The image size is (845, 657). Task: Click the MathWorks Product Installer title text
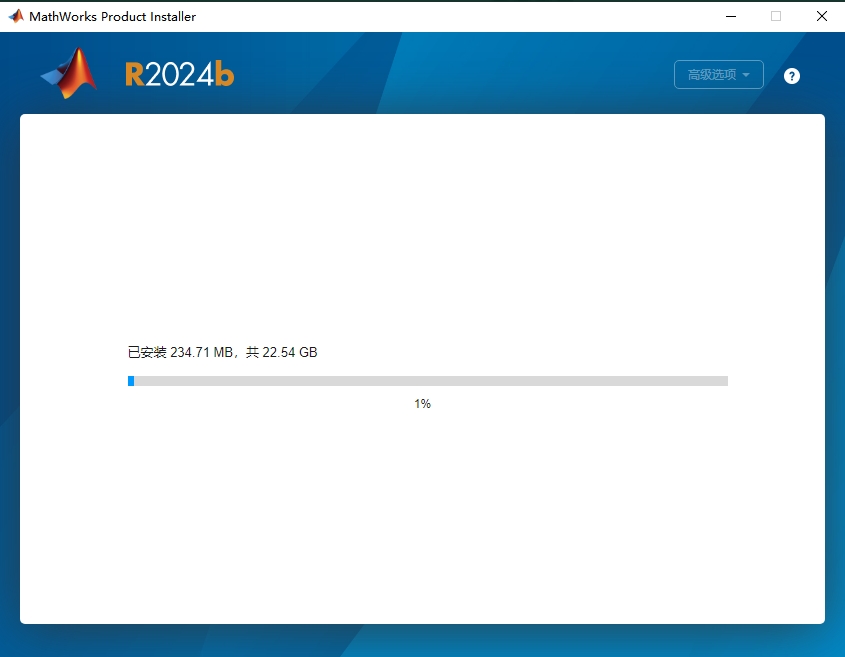click(112, 15)
